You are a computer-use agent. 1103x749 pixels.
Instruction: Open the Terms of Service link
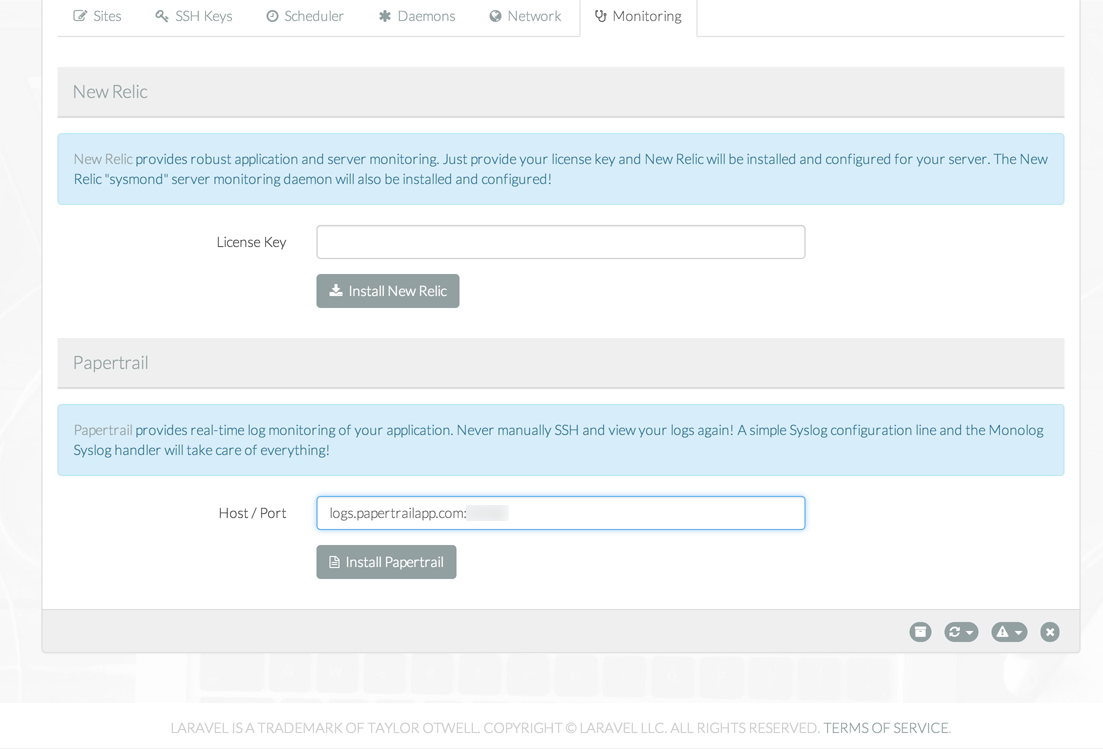[x=886, y=728]
